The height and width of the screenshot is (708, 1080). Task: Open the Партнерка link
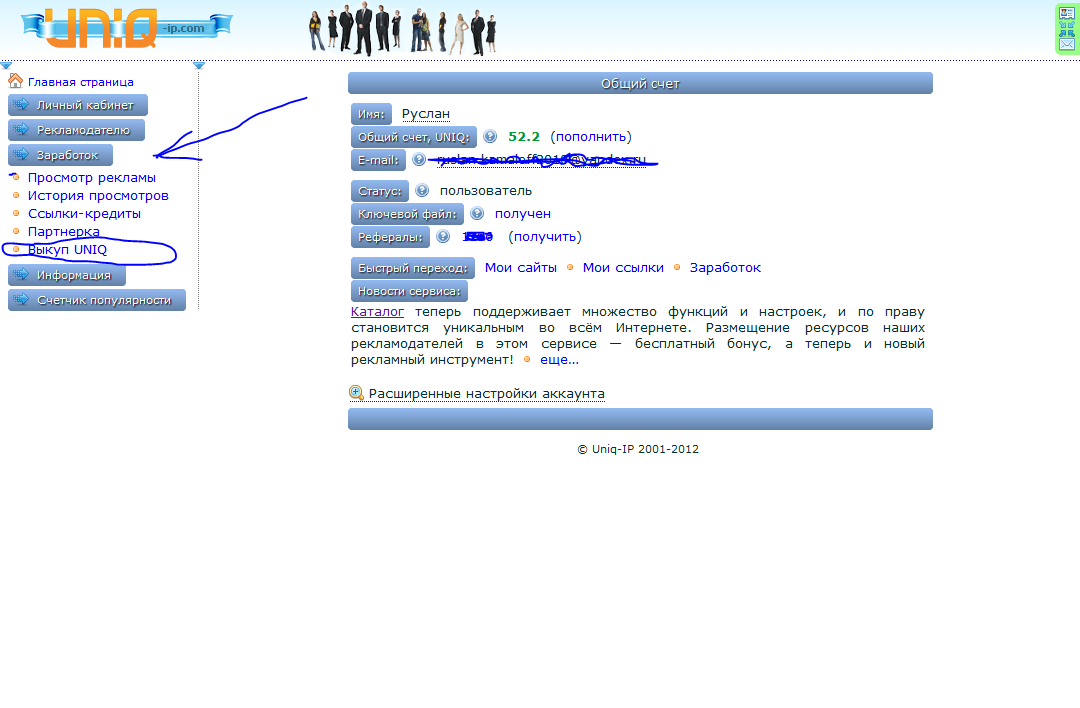coord(63,231)
